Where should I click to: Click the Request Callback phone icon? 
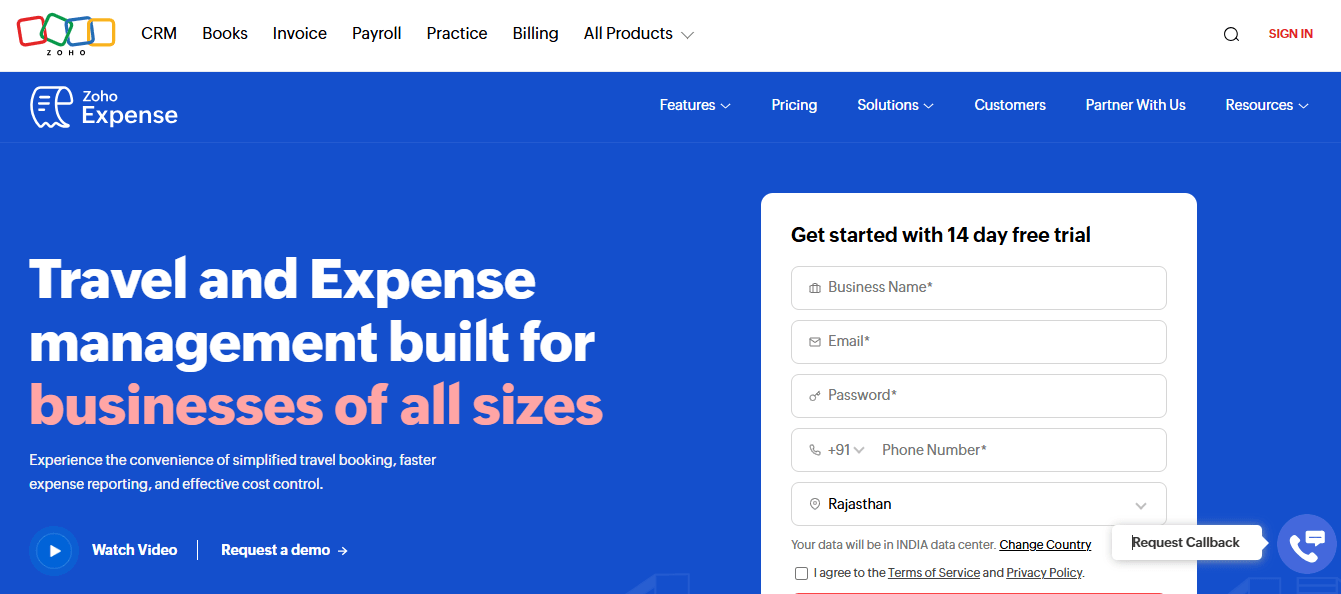(x=1307, y=545)
